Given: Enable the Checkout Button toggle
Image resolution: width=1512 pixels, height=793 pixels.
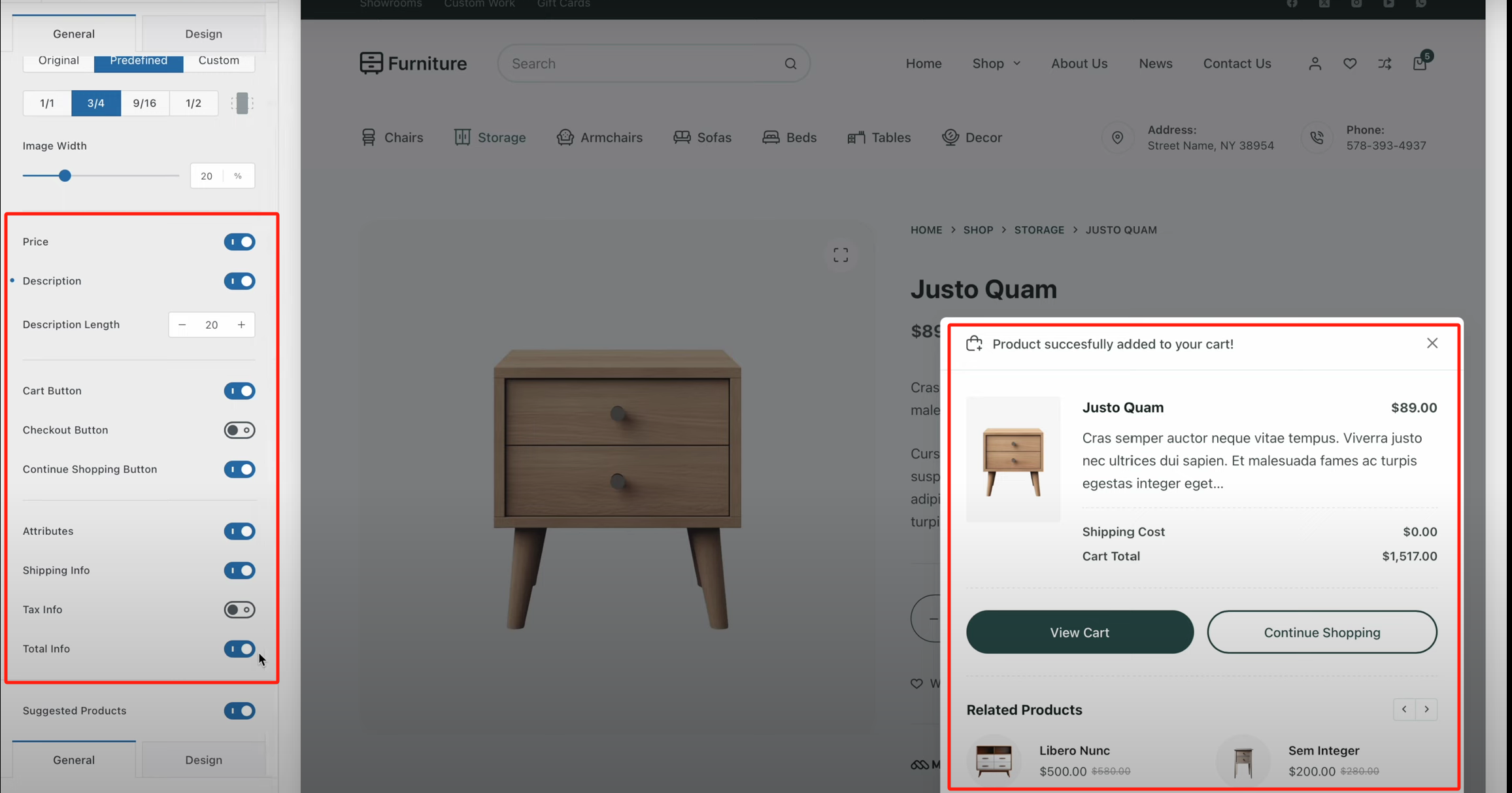Looking at the screenshot, I should 239,430.
